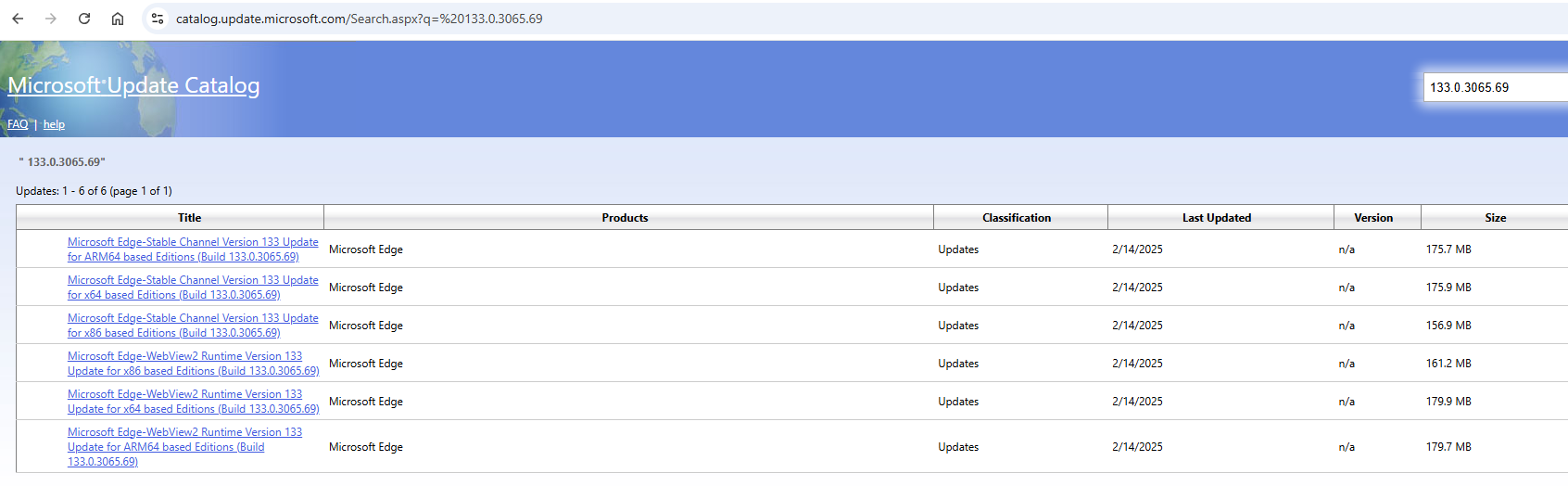
Task: Click the address bar URL
Action: 360,19
